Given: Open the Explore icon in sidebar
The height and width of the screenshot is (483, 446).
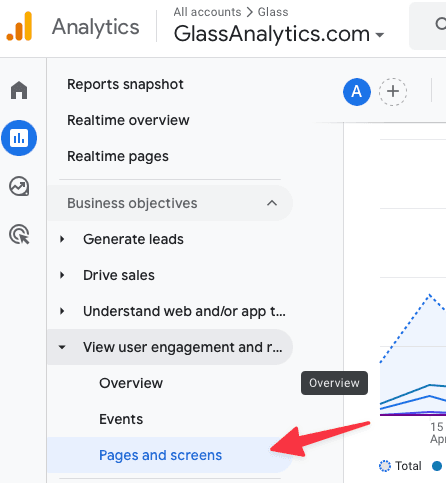Looking at the screenshot, I should tap(19, 186).
